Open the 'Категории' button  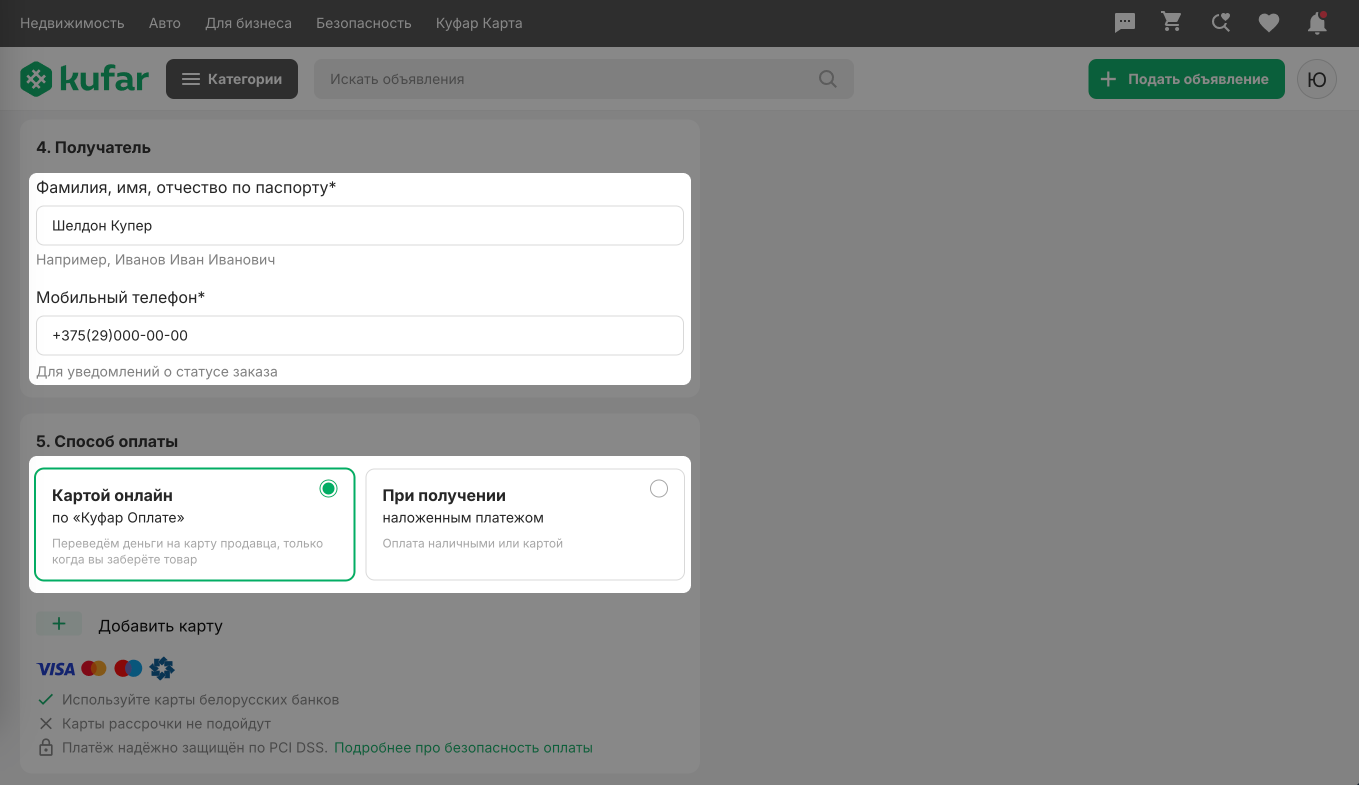click(232, 79)
